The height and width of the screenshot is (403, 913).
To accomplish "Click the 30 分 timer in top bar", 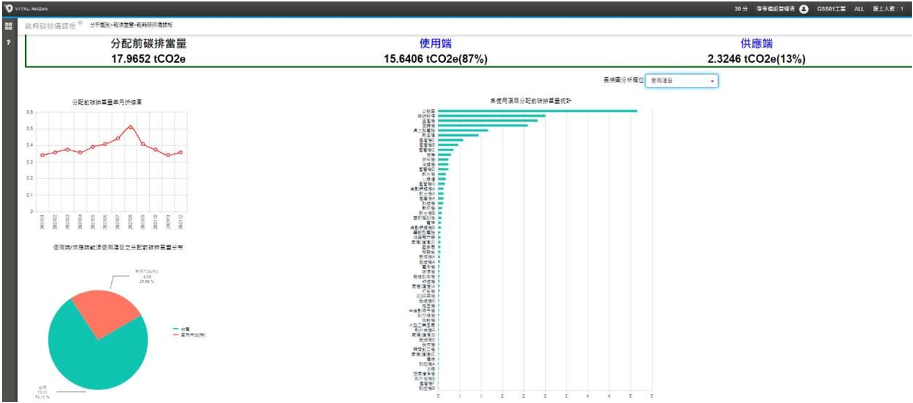I will click(740, 8).
